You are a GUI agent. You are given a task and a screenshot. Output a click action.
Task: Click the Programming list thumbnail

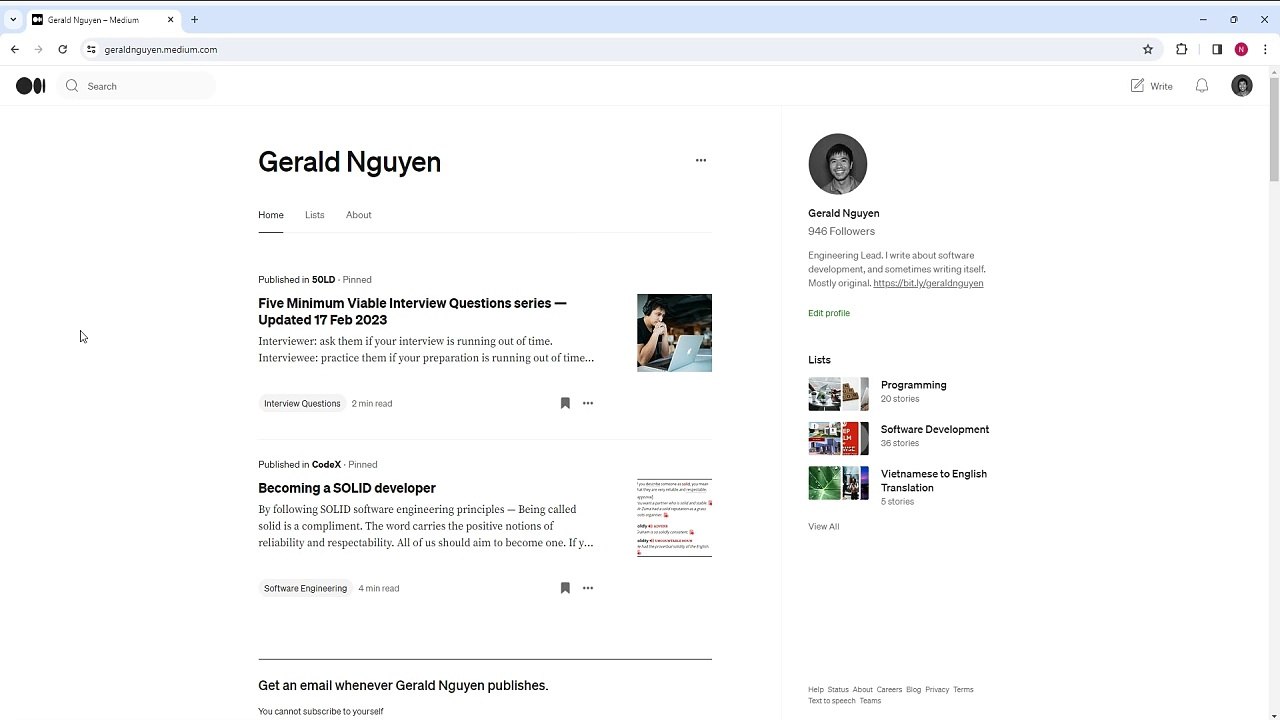click(x=838, y=394)
